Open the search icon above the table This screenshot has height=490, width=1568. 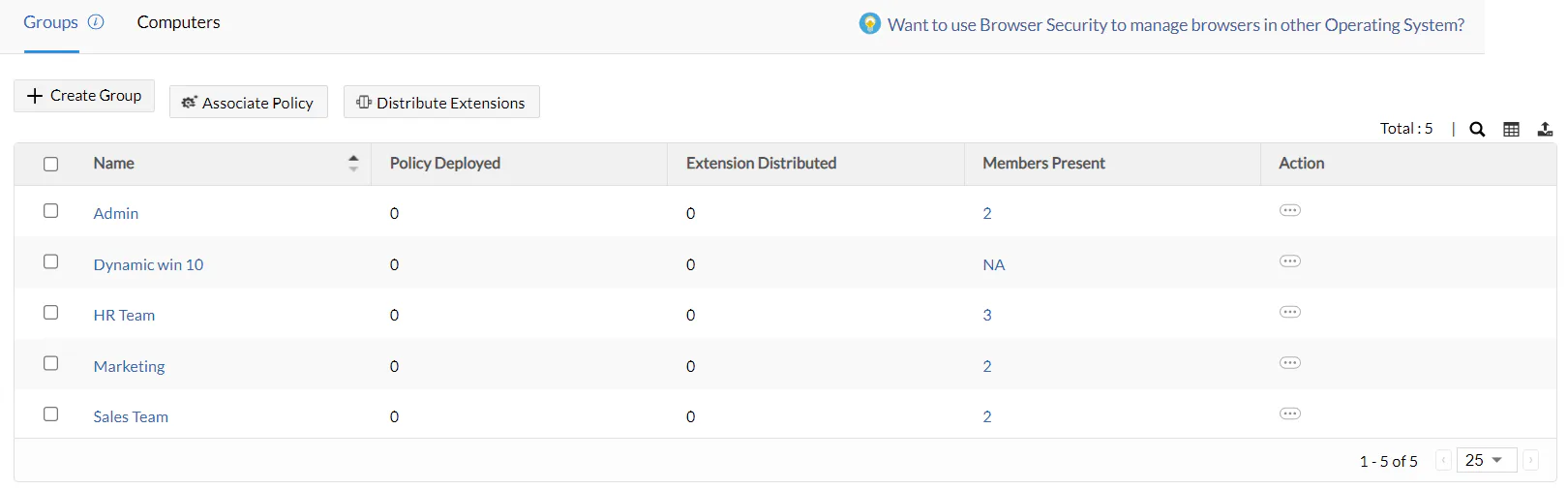[x=1477, y=129]
